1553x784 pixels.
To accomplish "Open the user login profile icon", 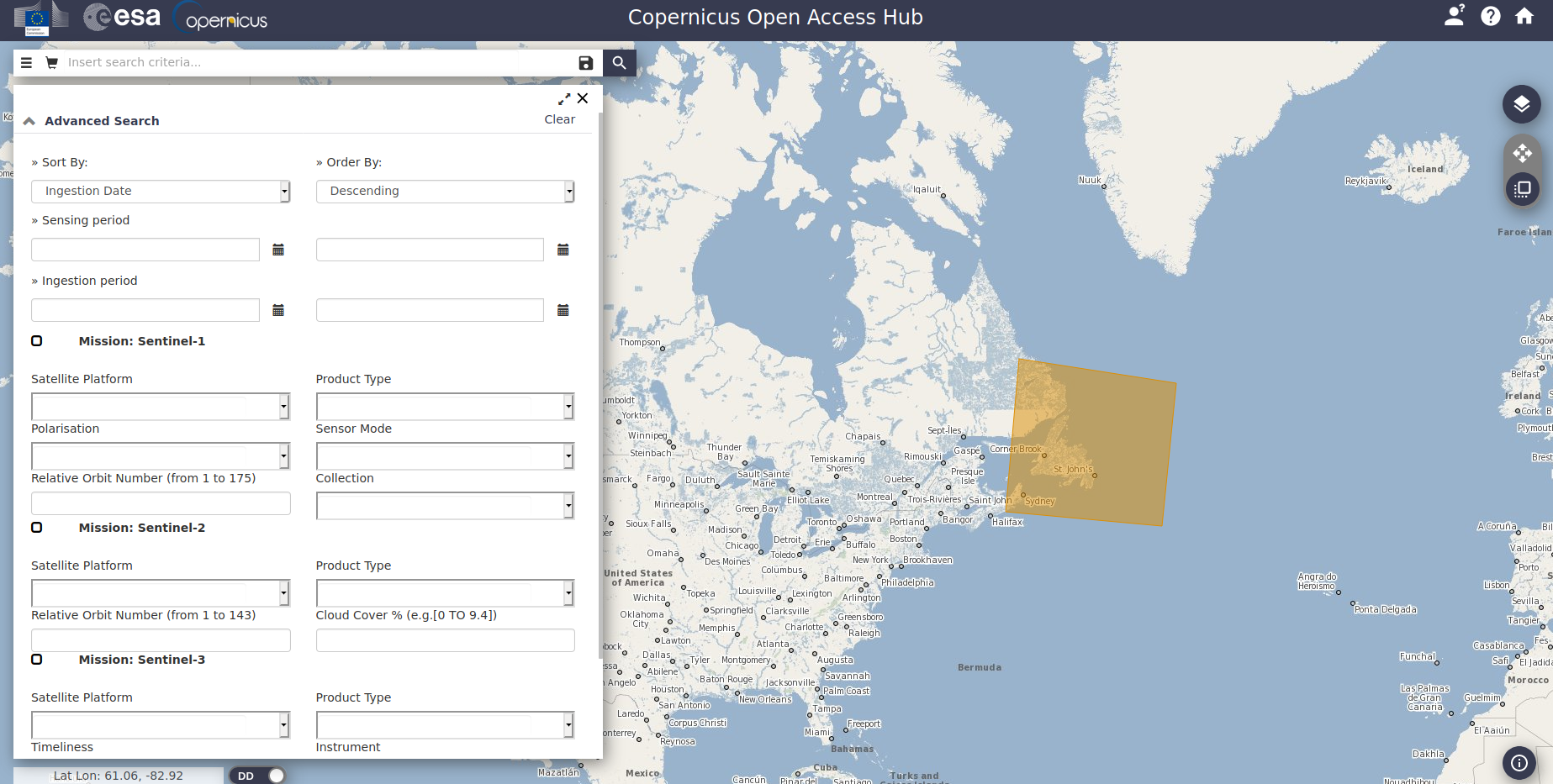I will [1454, 16].
